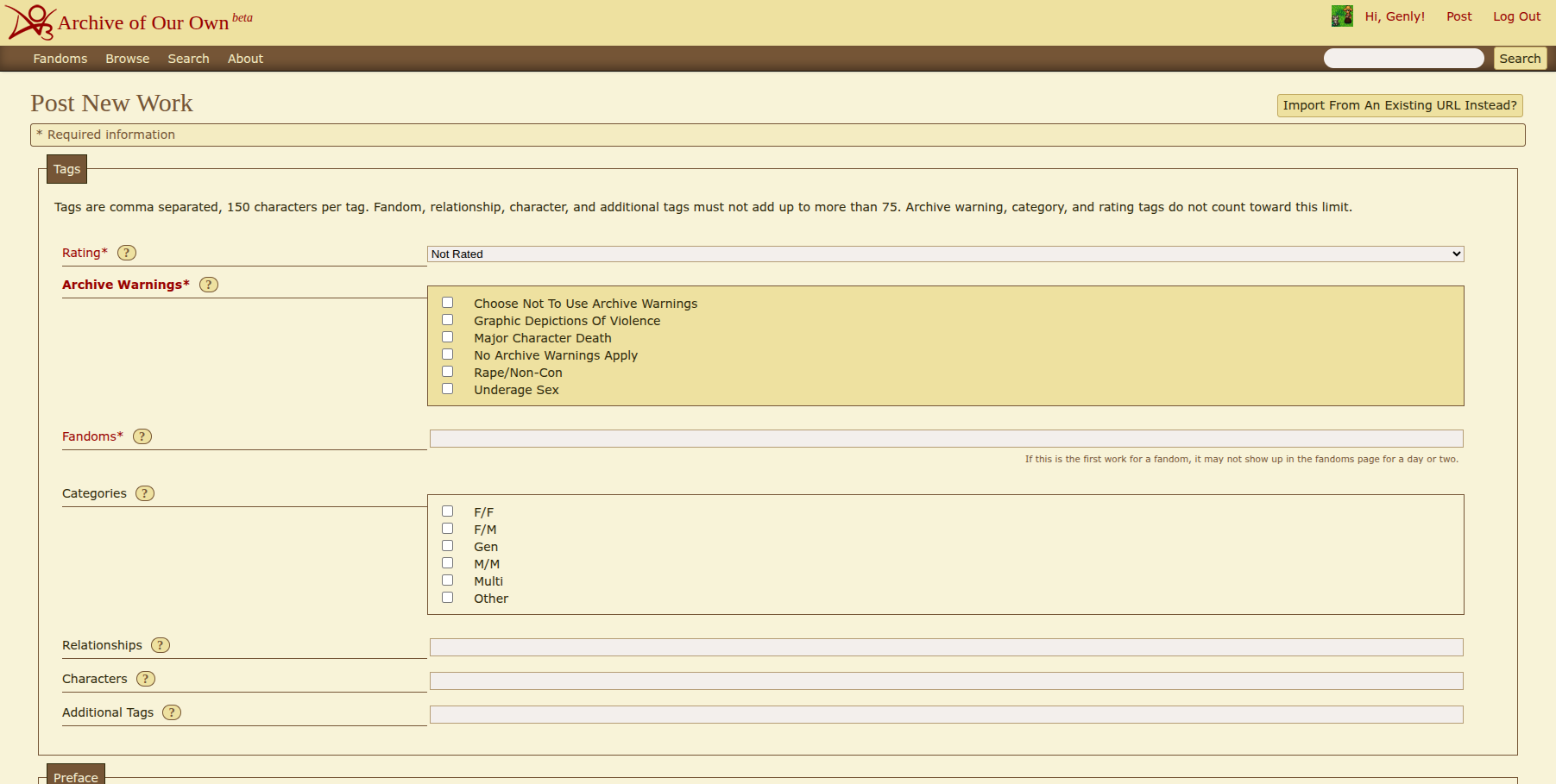Click the user avatar next to Hi, Genly!

[x=1341, y=16]
